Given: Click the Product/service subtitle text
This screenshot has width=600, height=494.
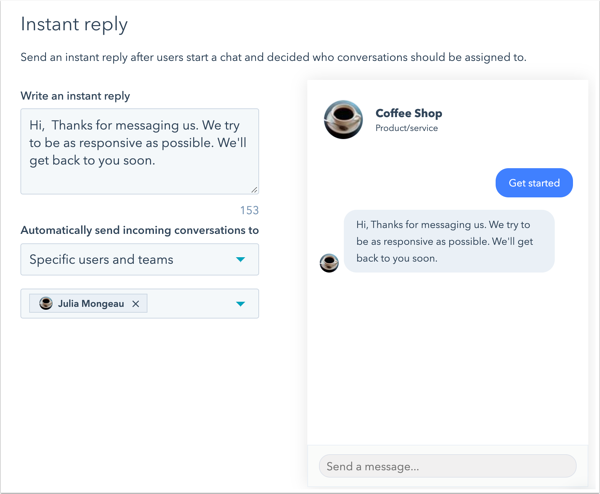Looking at the screenshot, I should tap(406, 129).
